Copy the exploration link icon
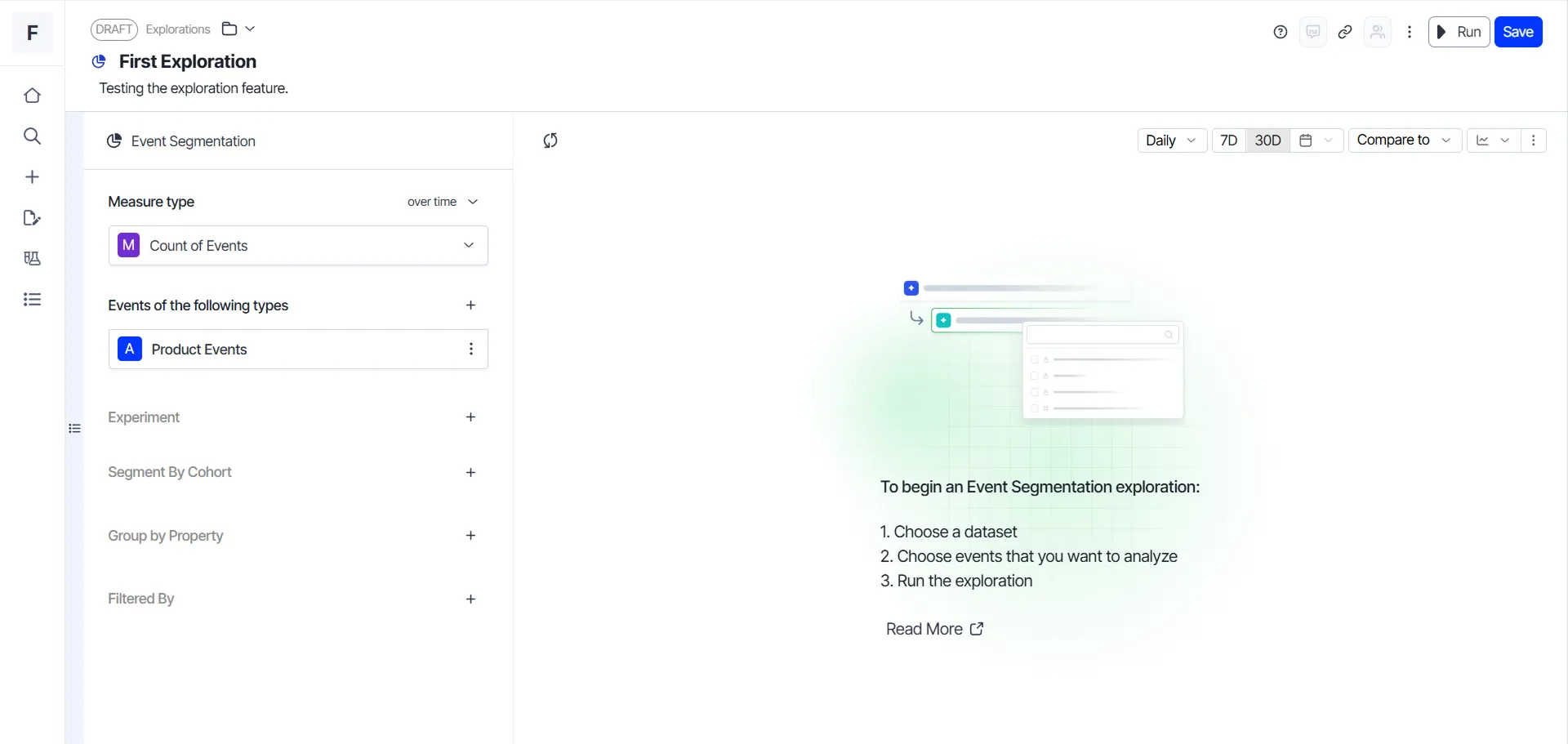 [x=1345, y=32]
